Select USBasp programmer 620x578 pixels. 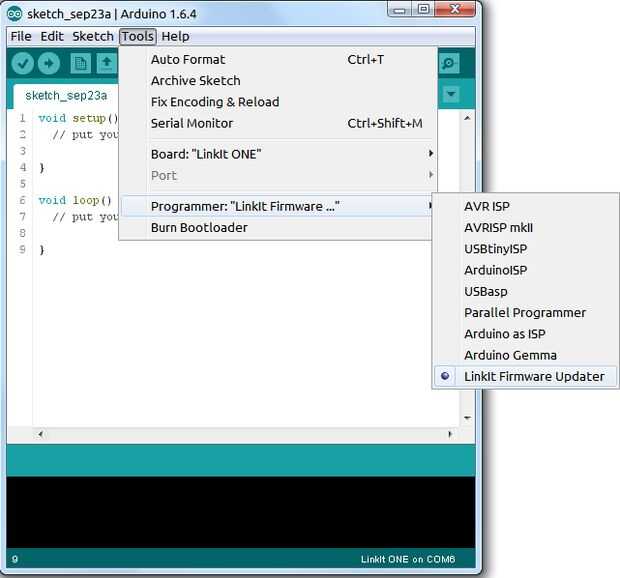525,292
